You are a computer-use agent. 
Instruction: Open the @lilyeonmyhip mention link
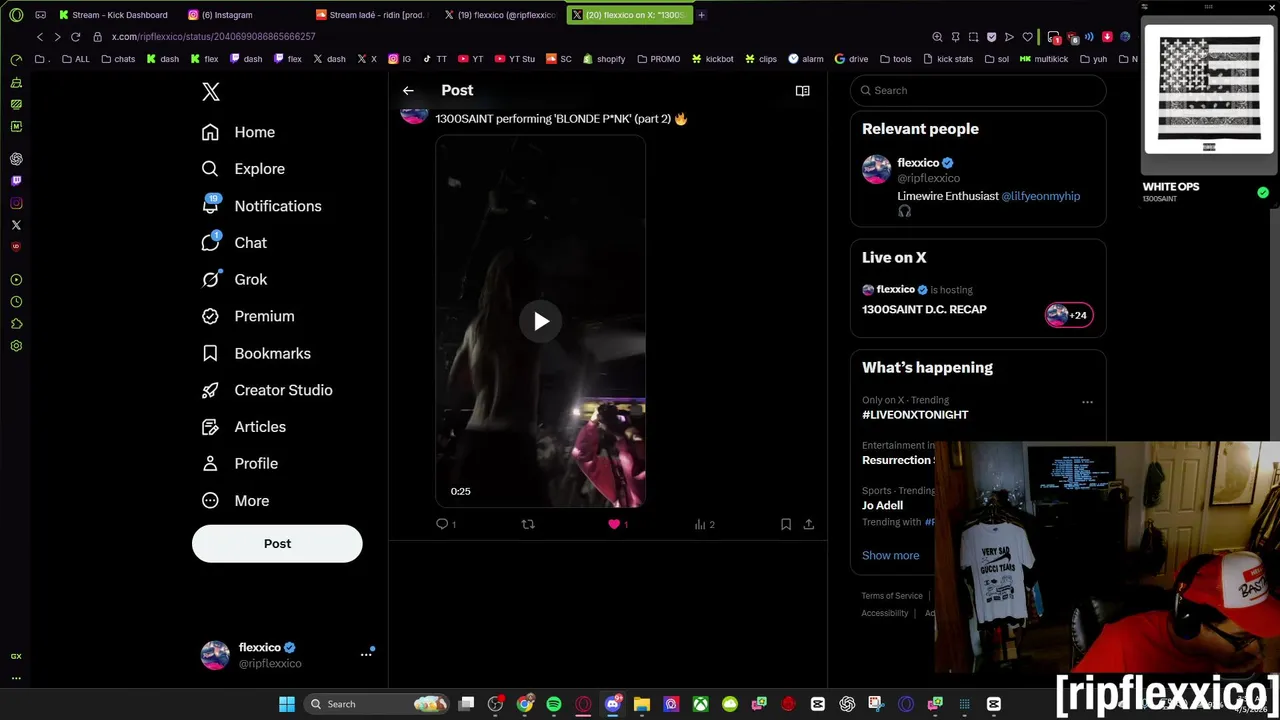click(x=1040, y=196)
